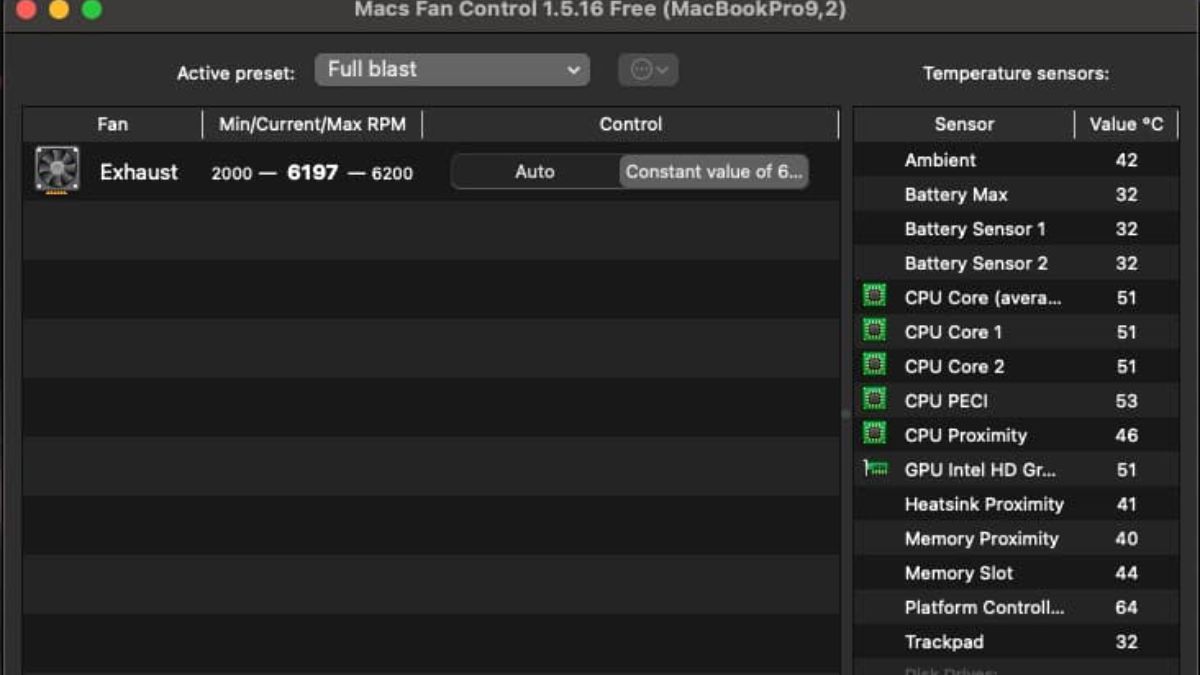Select the Battery Max sensor row
1200x675 pixels.
tap(1016, 195)
